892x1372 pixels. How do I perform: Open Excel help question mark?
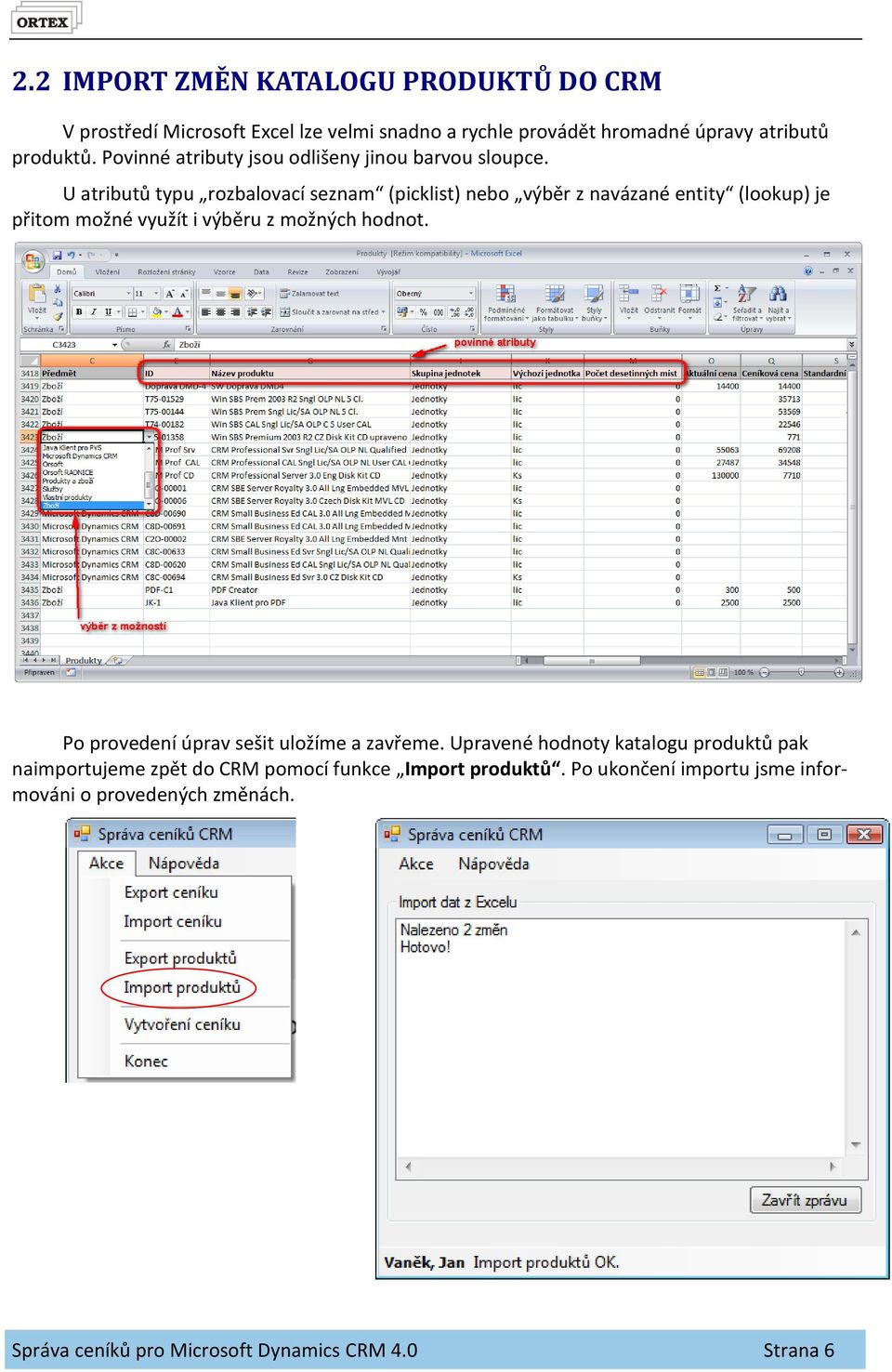coord(808,271)
